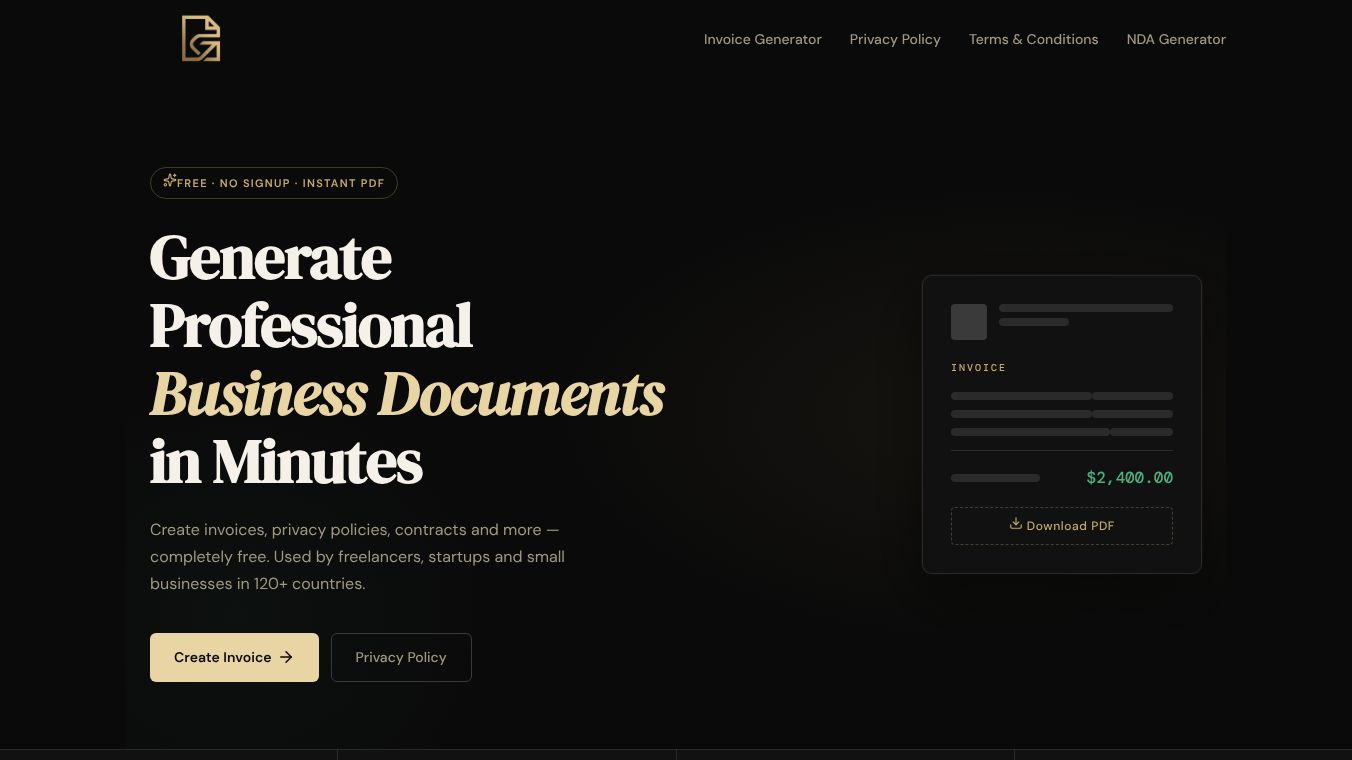
Task: Click the download icon beside Download PDF
Action: (x=1015, y=524)
